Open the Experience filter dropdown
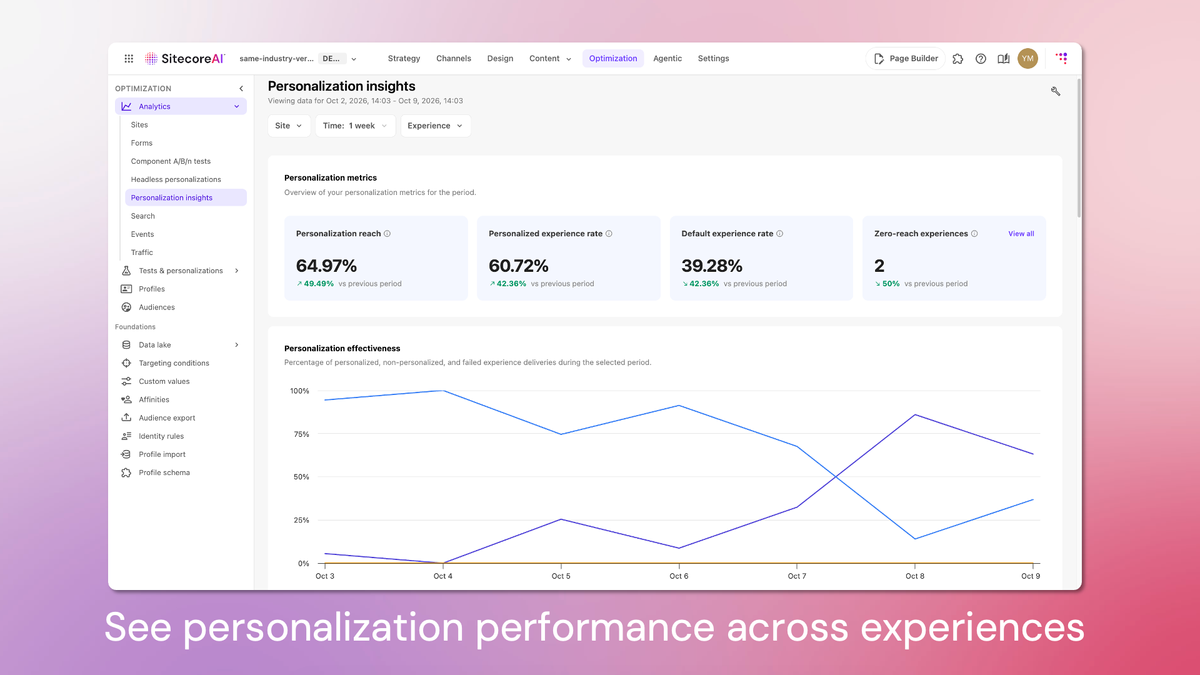Image resolution: width=1200 pixels, height=675 pixels. [x=435, y=126]
